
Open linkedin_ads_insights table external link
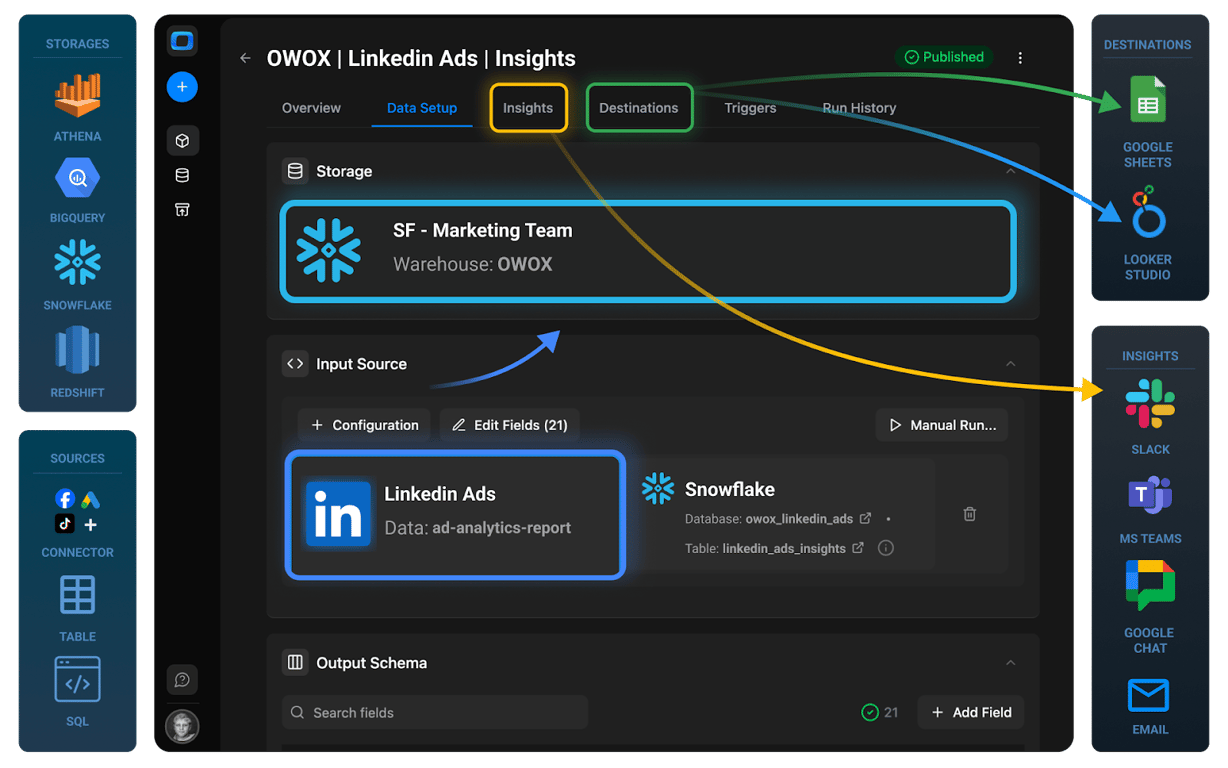(857, 548)
